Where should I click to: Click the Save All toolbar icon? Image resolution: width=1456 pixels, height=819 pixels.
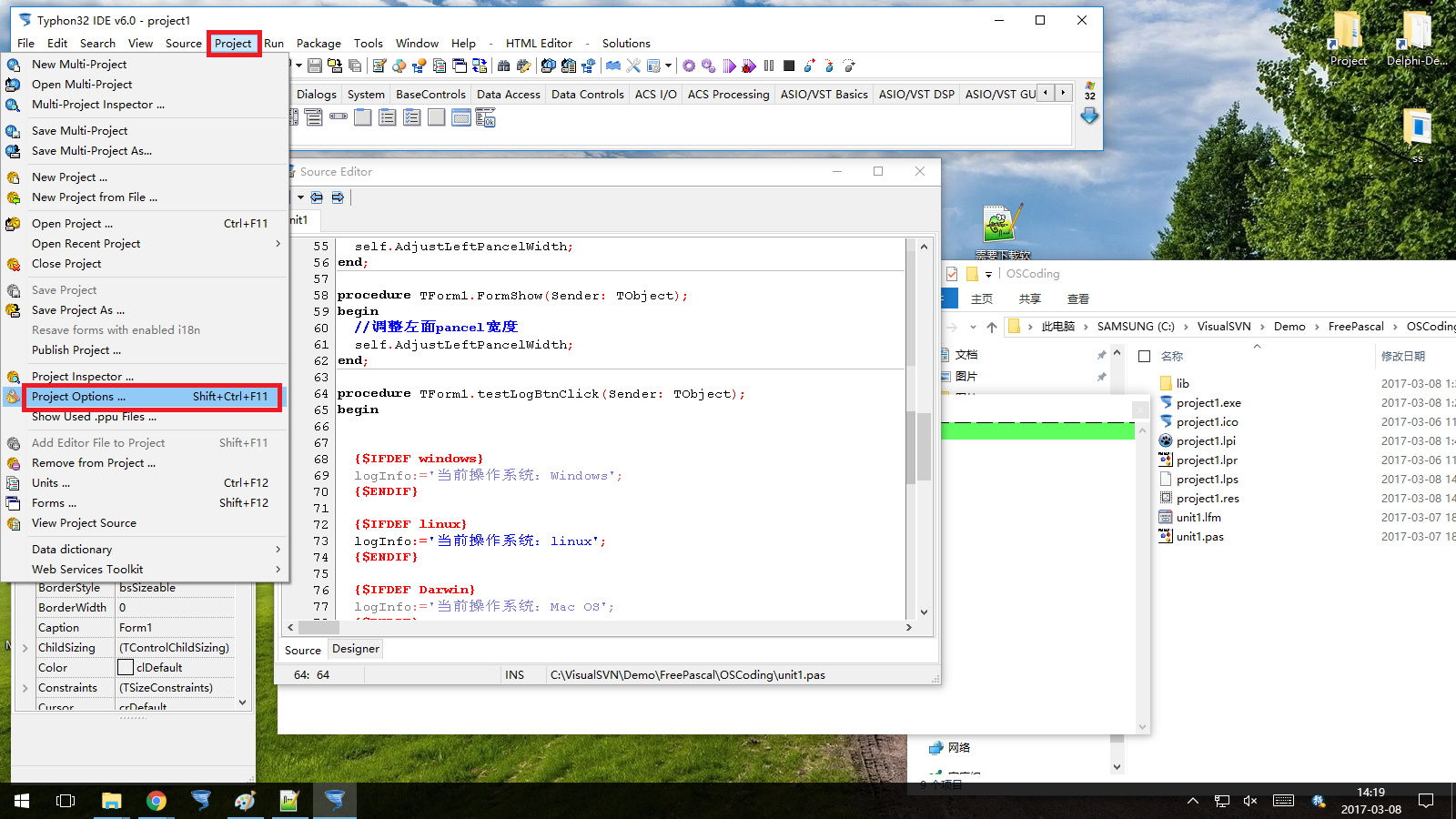(x=355, y=66)
